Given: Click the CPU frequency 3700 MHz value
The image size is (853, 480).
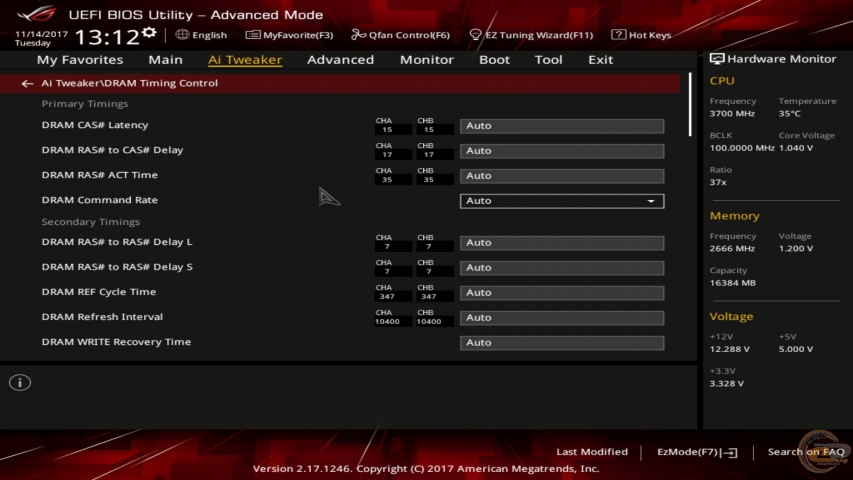Looking at the screenshot, I should (x=732, y=114).
